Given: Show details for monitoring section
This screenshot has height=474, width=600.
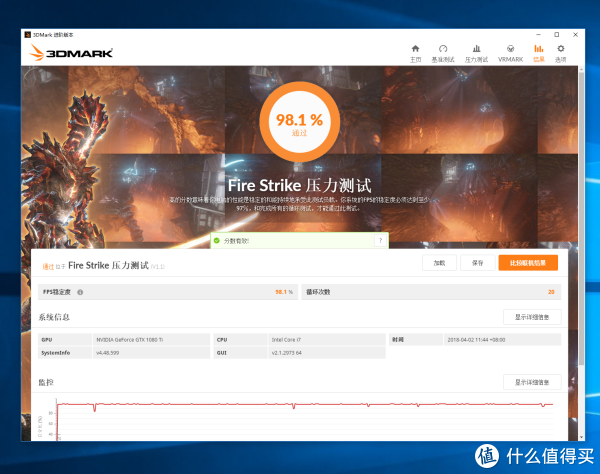Looking at the screenshot, I should [532, 382].
